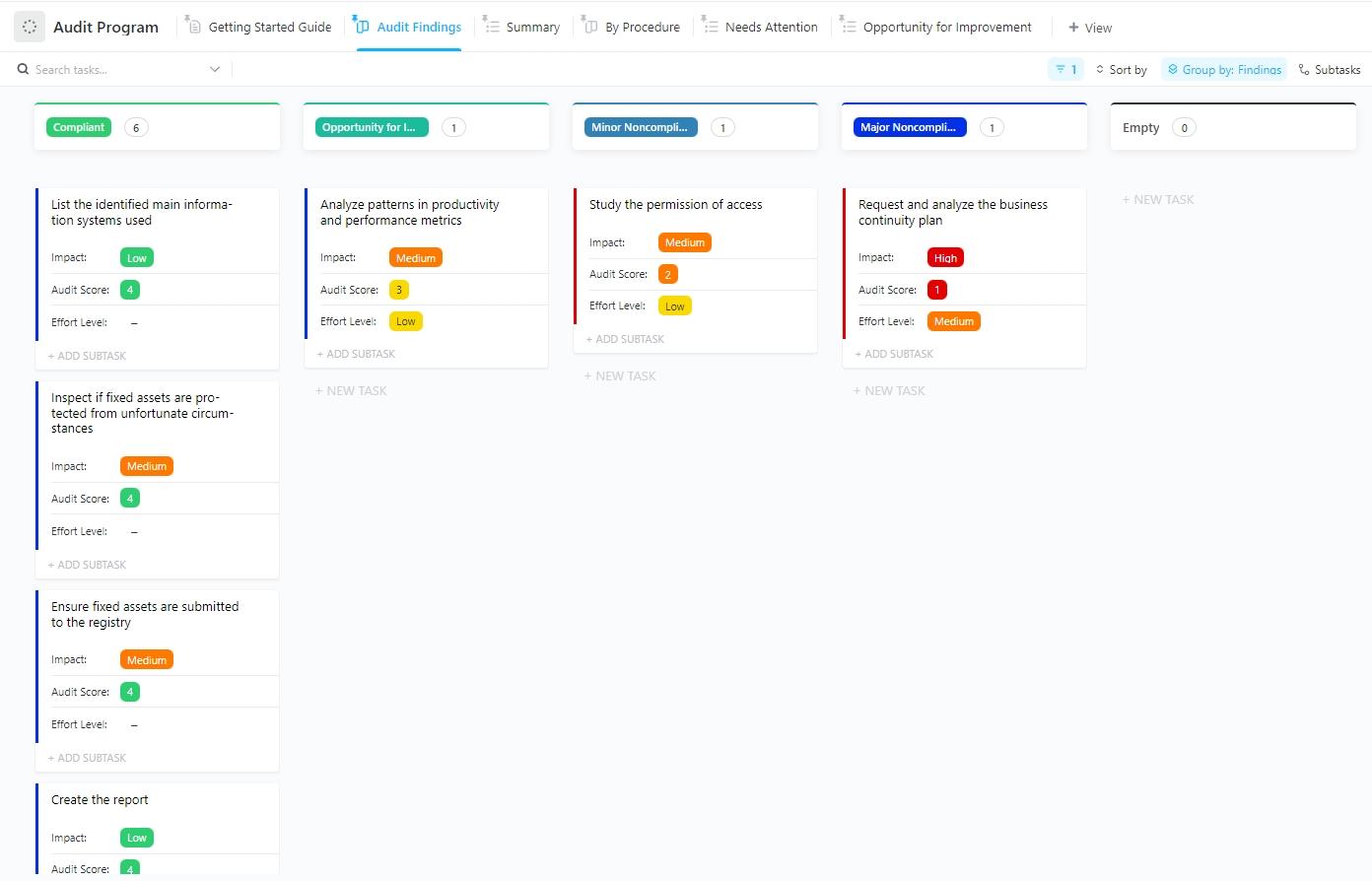Select the Audit Program title
1372x881 pixels.
tap(105, 27)
